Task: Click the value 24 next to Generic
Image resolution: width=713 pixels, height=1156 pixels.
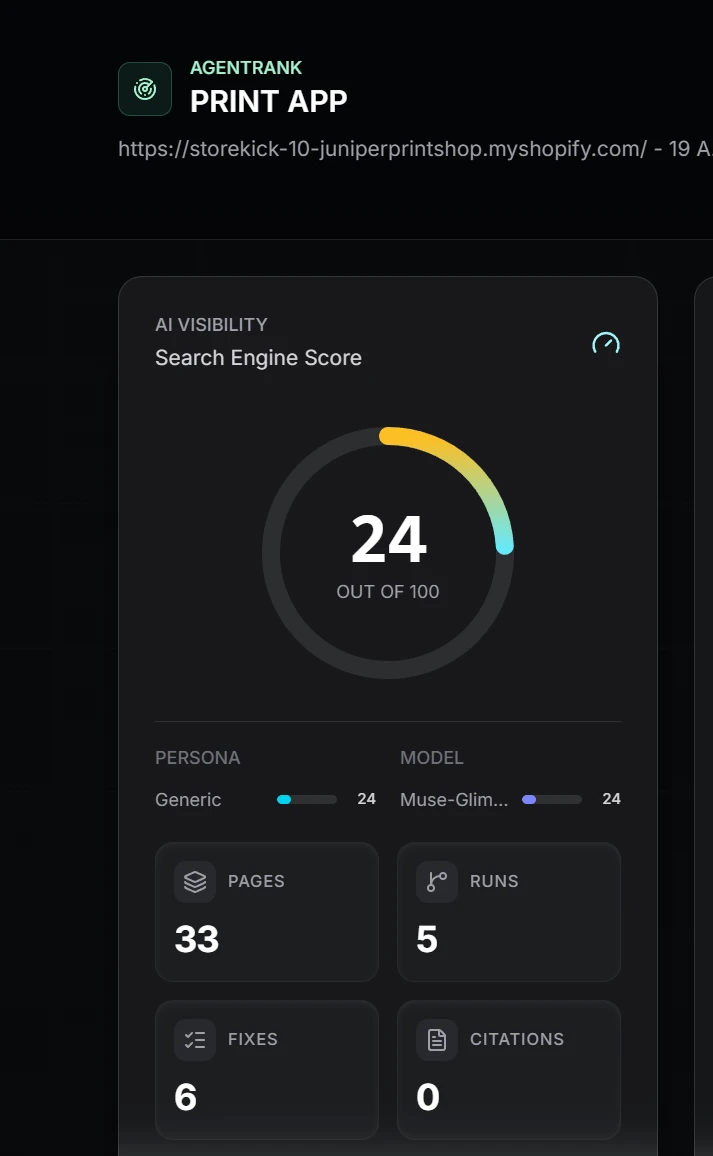Action: (x=366, y=799)
